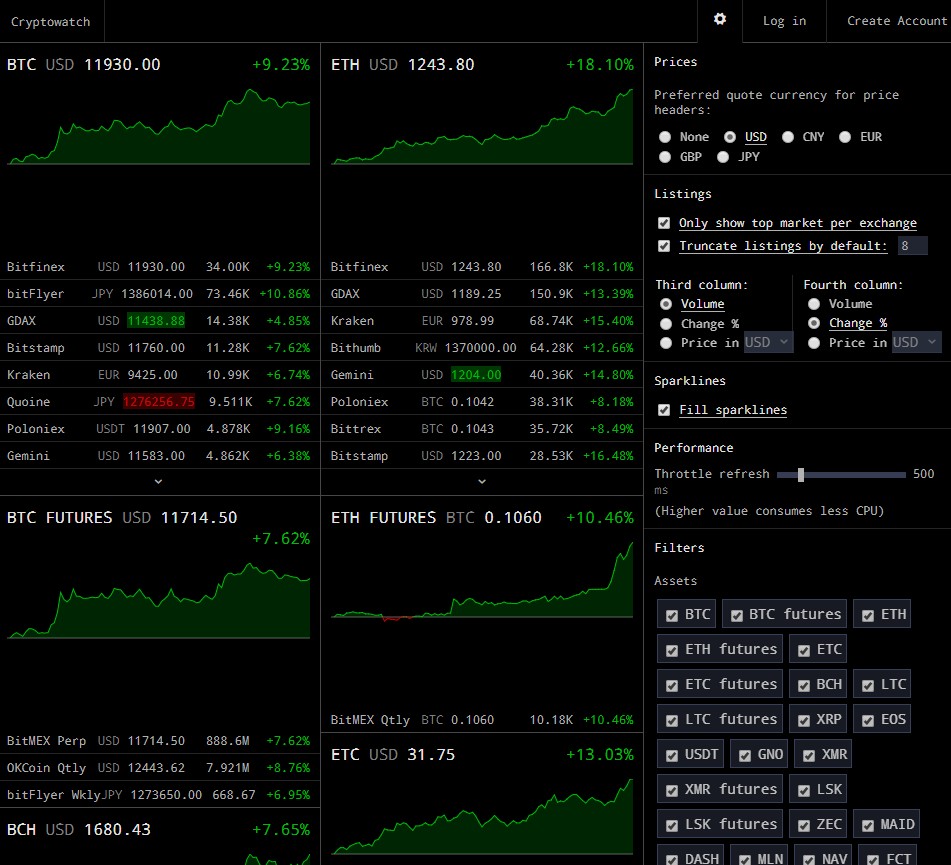Screen dimensions: 951x865
Task: Click the Create Account button
Action: (x=895, y=20)
